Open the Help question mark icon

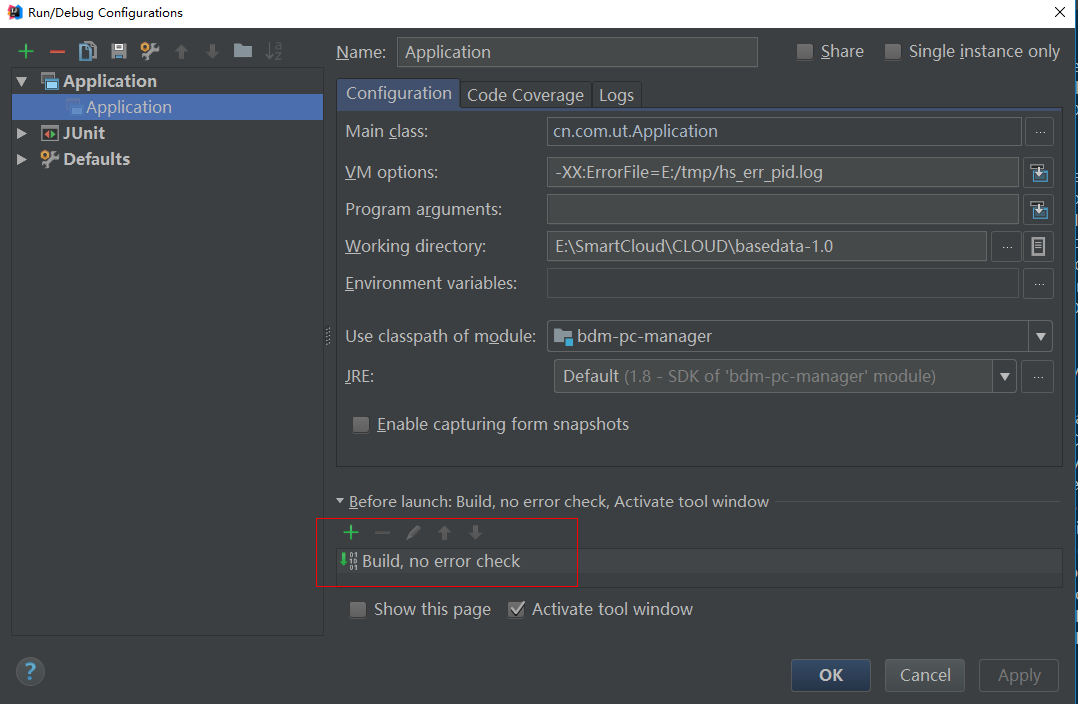click(30, 671)
